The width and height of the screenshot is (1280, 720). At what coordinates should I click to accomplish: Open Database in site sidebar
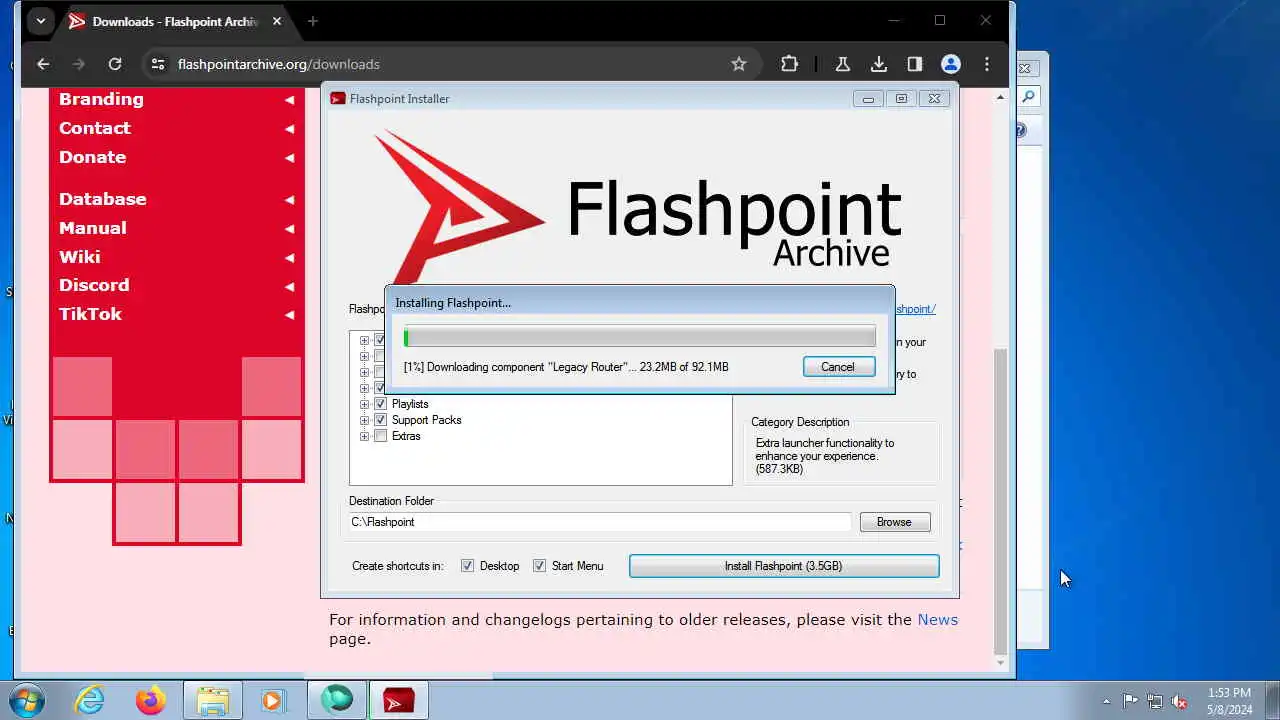pos(103,199)
